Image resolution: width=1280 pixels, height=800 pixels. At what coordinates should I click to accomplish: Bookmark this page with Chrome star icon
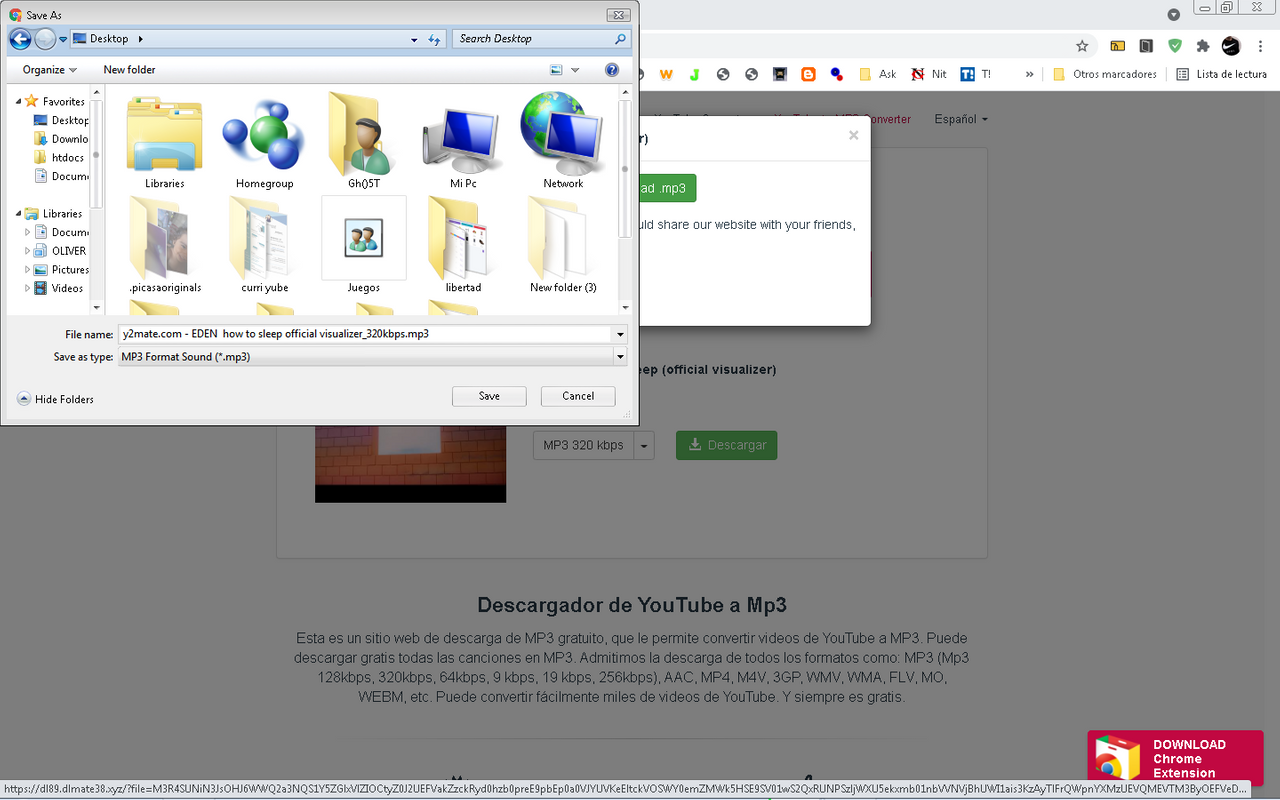pos(1082,46)
